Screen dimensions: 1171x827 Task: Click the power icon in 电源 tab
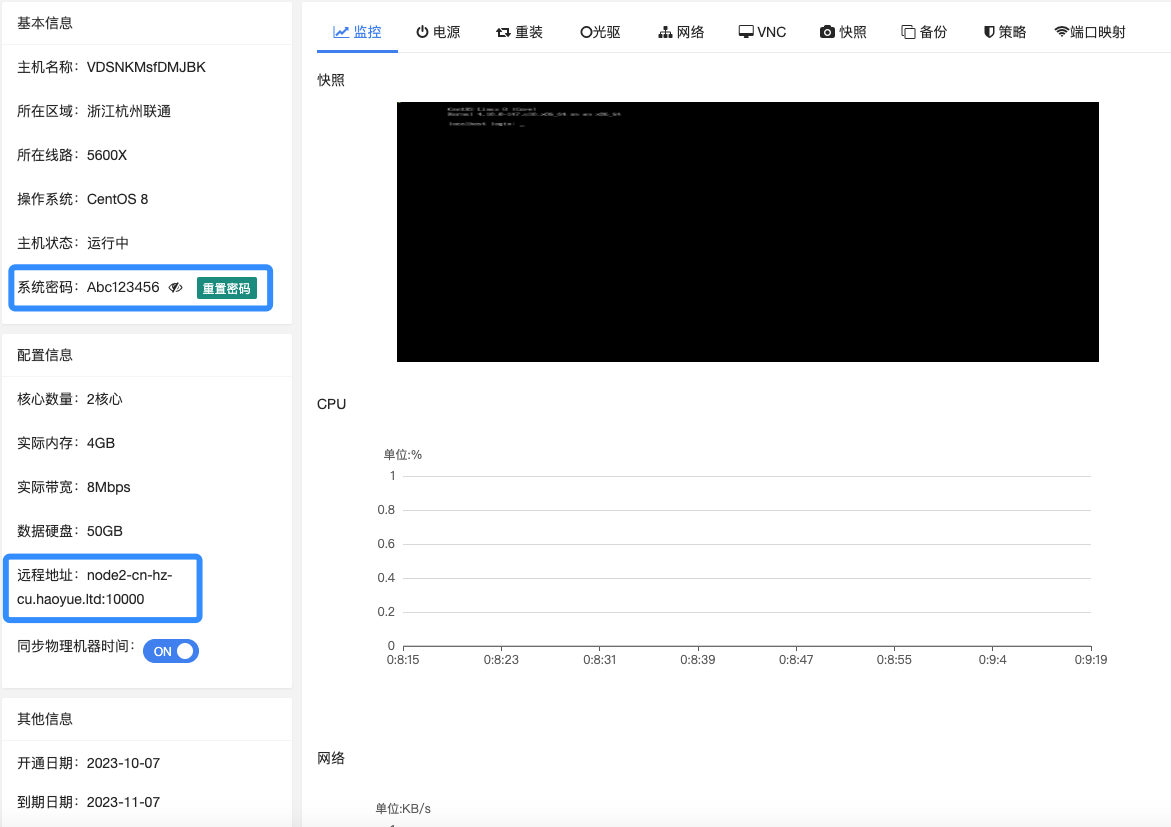click(422, 32)
